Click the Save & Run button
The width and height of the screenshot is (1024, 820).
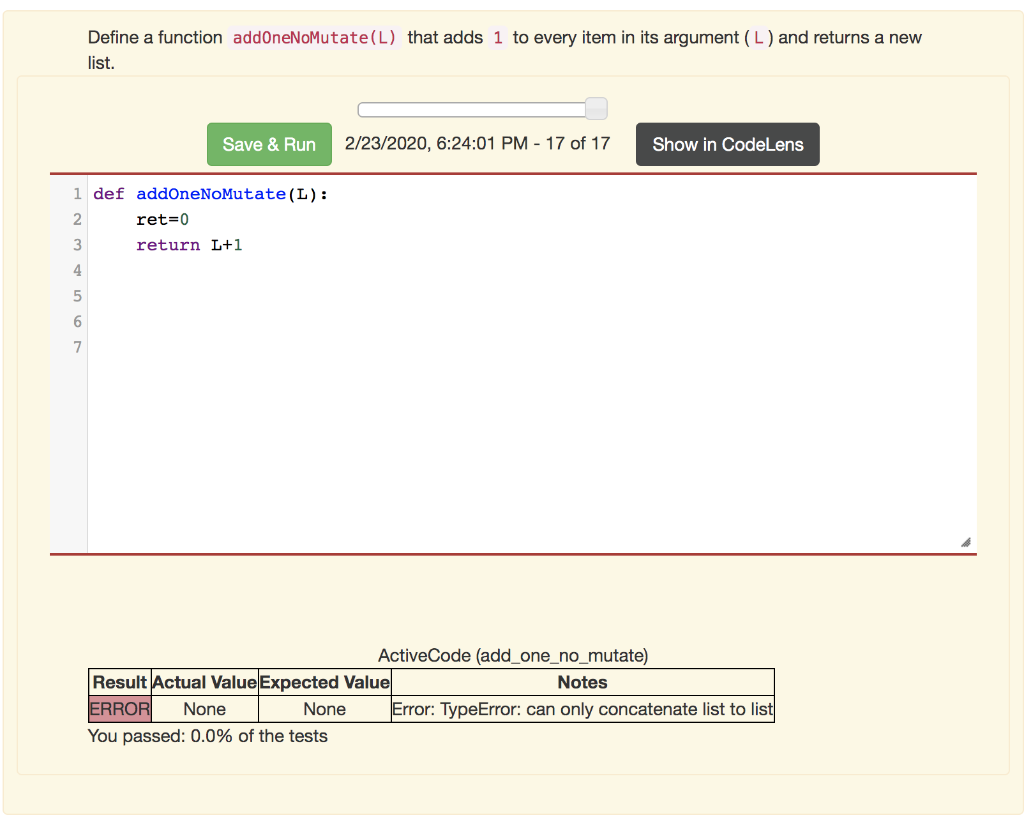pyautogui.click(x=269, y=144)
